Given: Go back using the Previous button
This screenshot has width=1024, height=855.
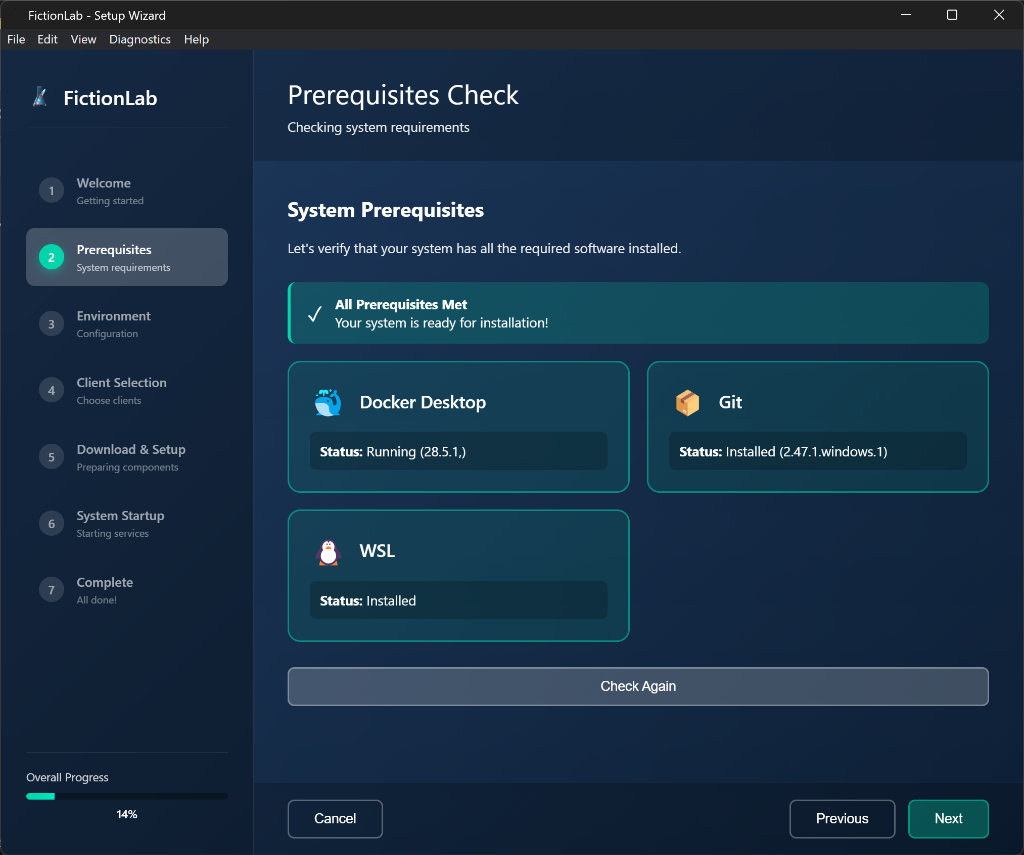Looking at the screenshot, I should click(x=842, y=818).
